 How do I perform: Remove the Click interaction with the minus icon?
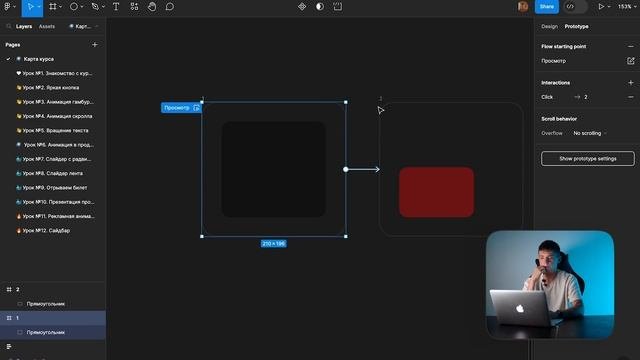[631, 97]
